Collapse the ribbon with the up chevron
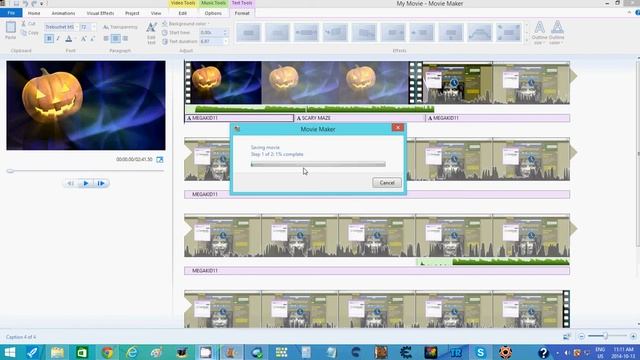Screen dimensions: 640x360 coord(629,13)
